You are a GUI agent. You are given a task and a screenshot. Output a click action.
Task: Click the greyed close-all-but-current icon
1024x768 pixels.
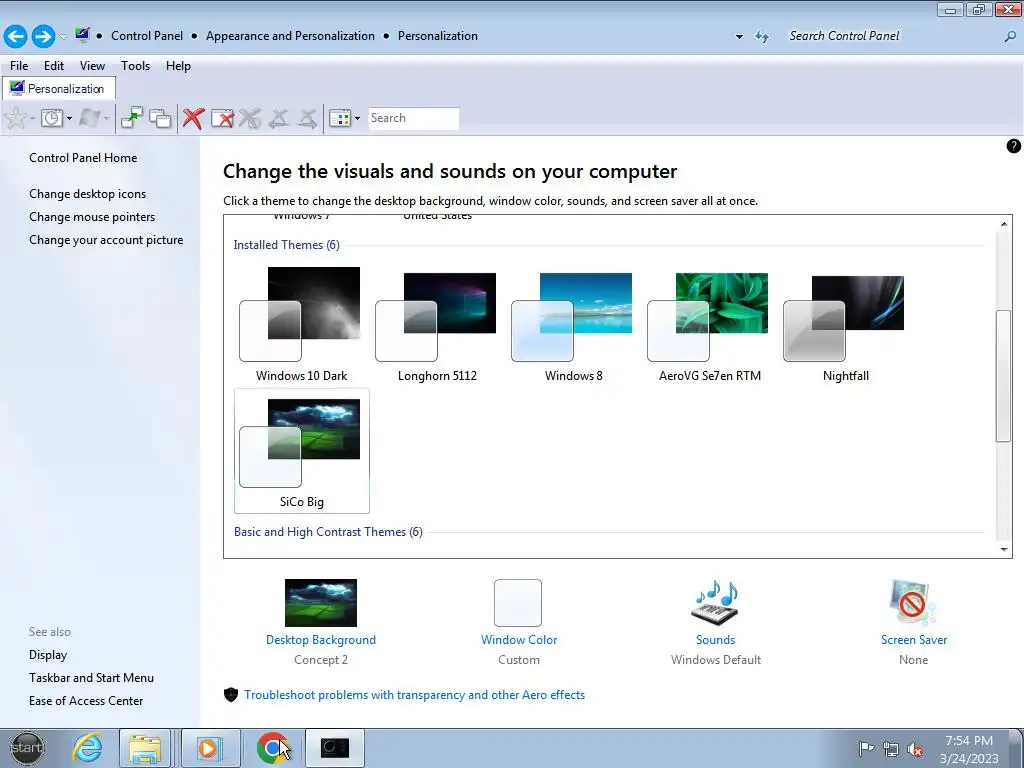[249, 118]
